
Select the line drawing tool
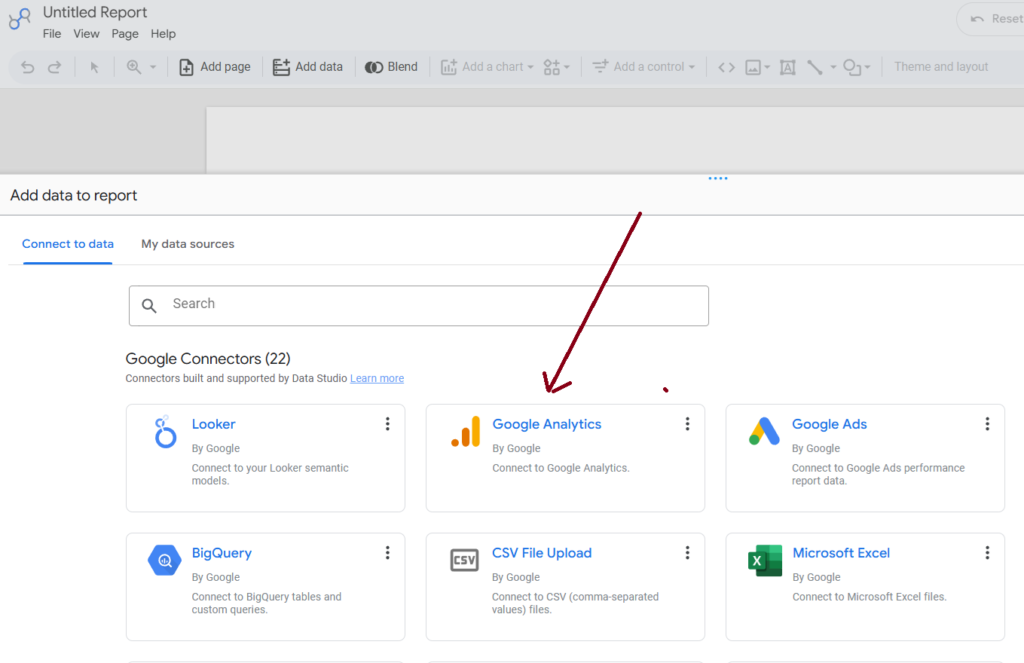pos(814,67)
